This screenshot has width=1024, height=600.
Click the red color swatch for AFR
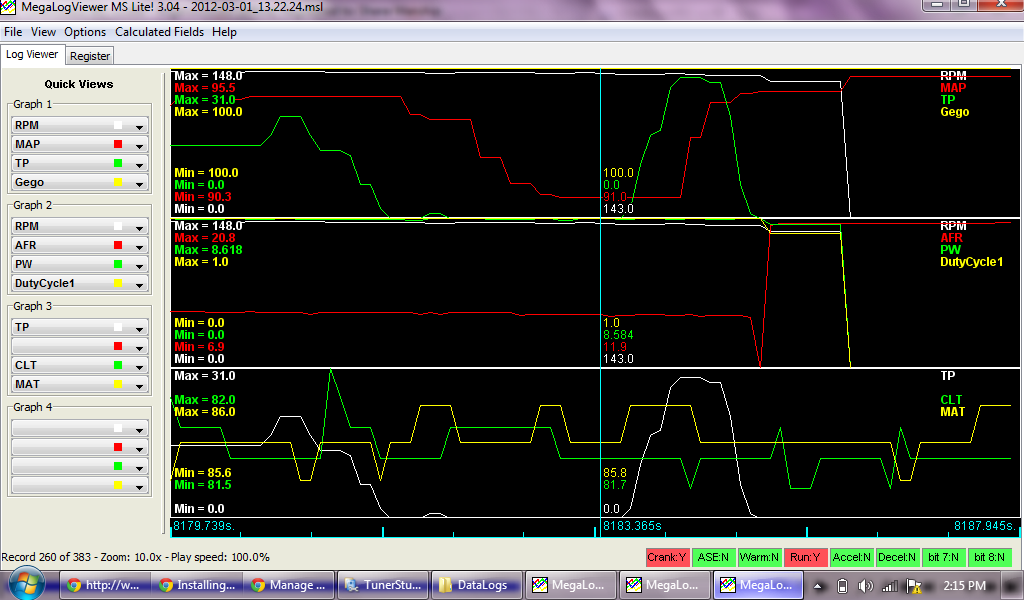[118, 245]
